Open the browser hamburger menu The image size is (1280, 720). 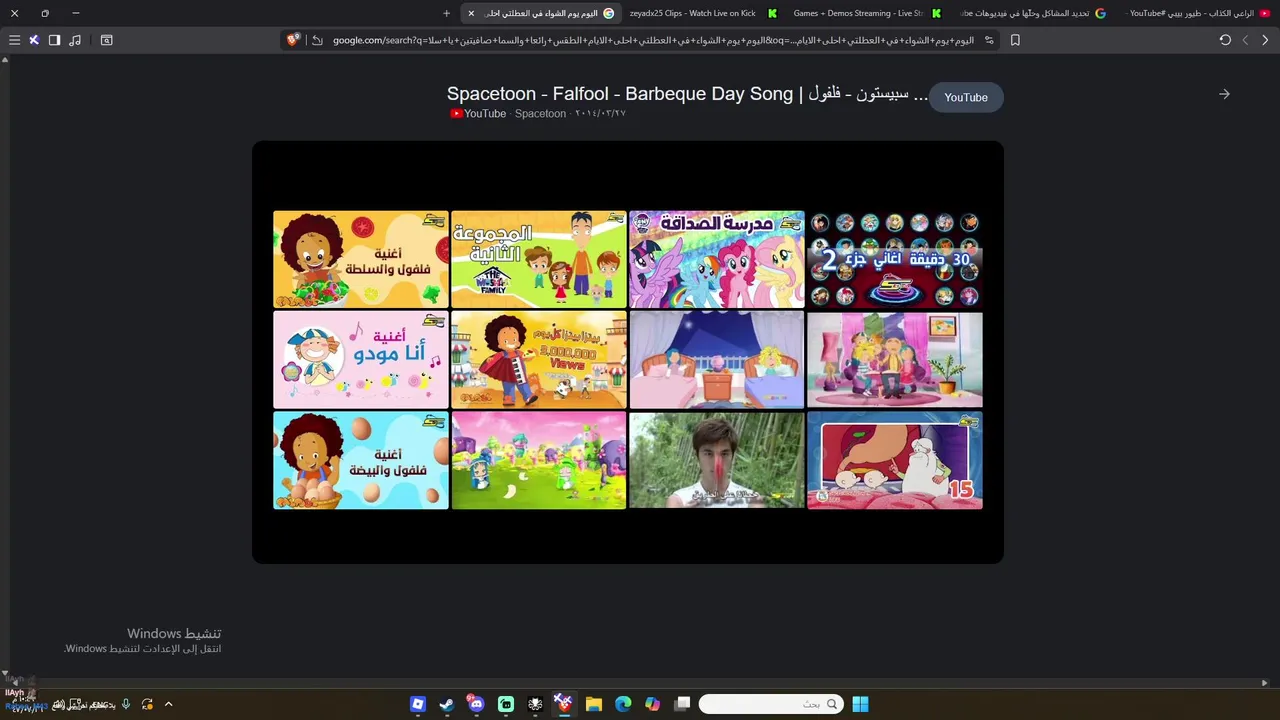click(x=14, y=40)
